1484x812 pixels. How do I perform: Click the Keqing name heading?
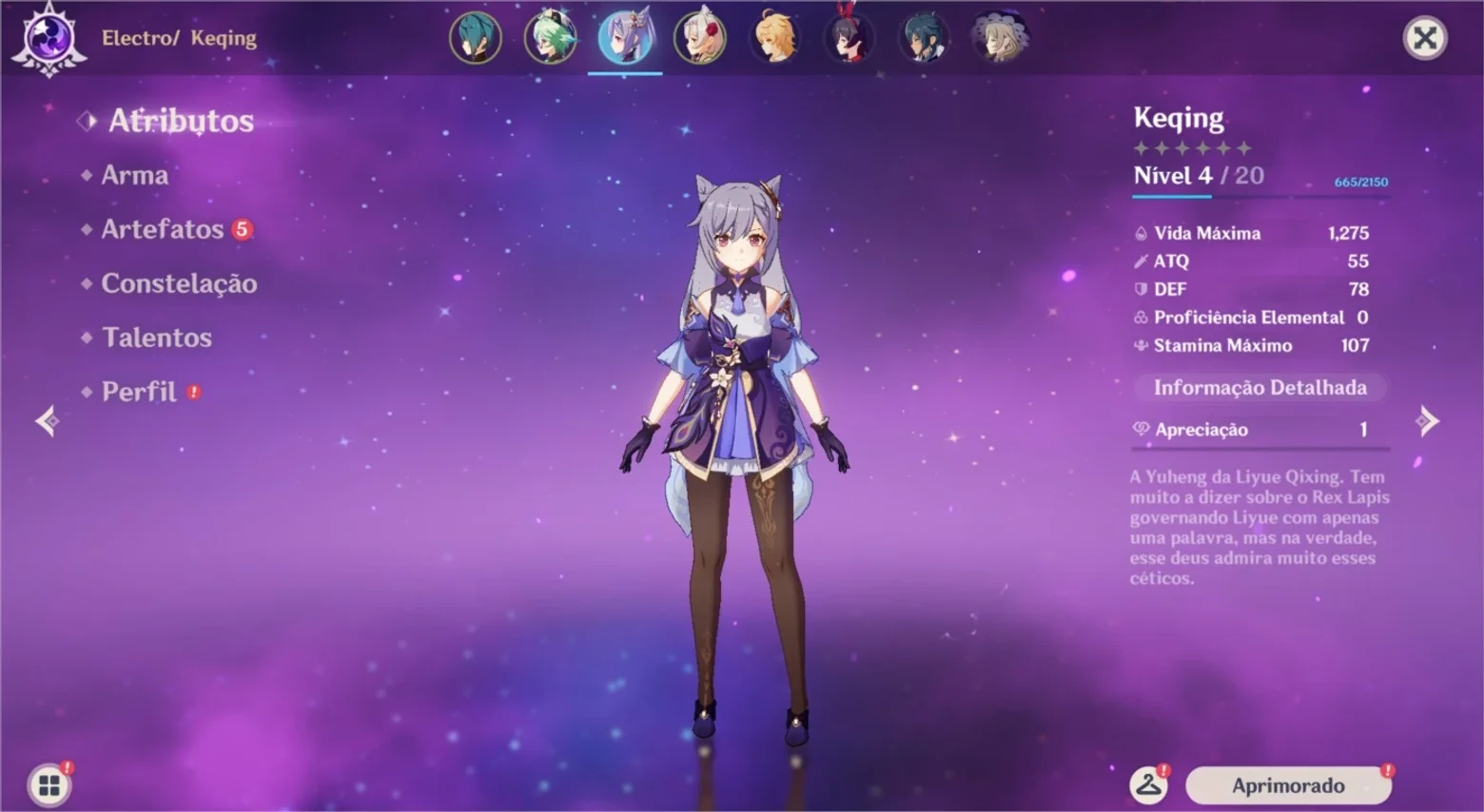point(1179,118)
